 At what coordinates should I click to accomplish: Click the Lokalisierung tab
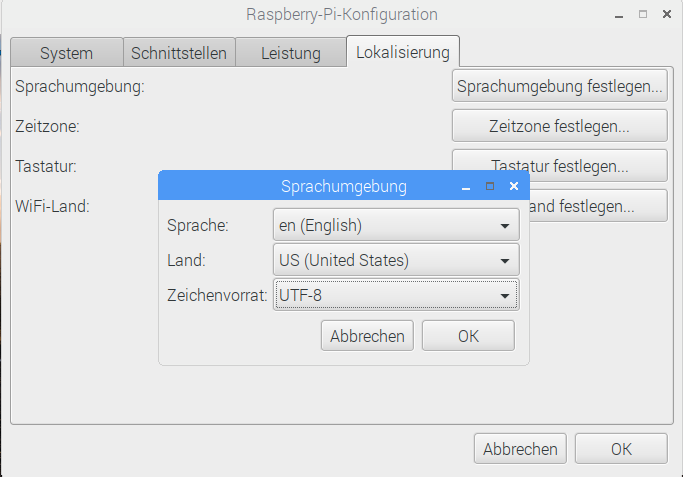click(x=402, y=52)
